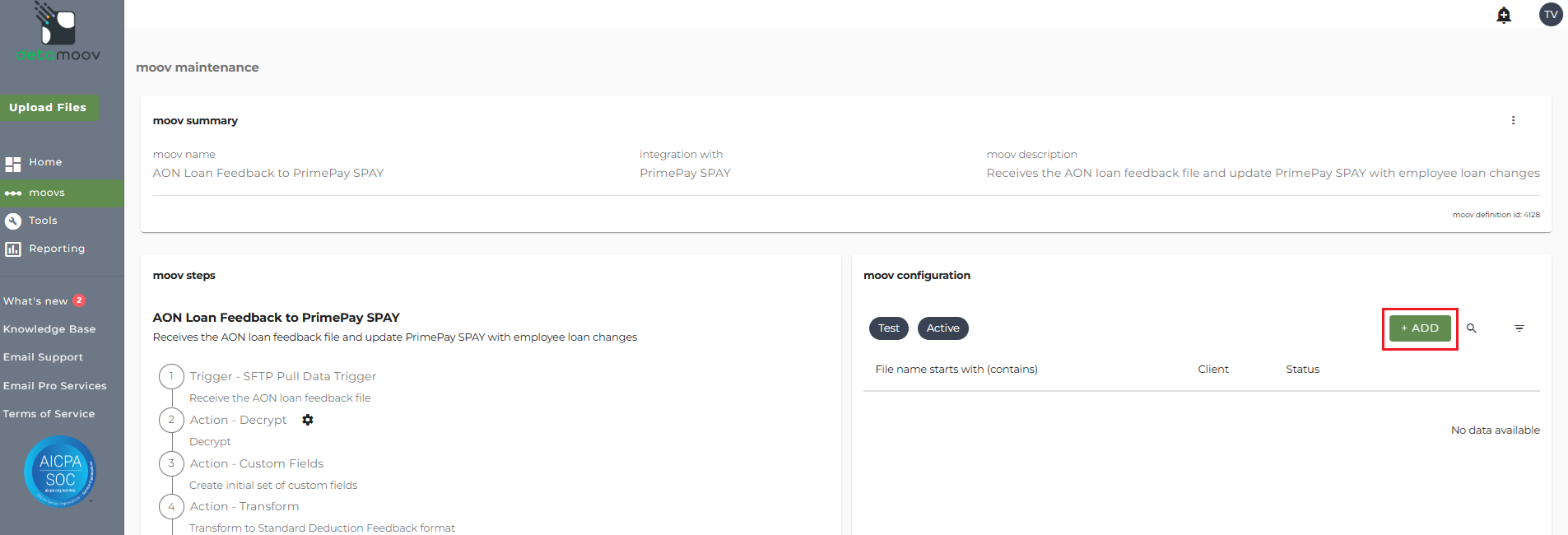The width and height of the screenshot is (1568, 535).
Task: Open Knowledge Base link
Action: click(49, 329)
